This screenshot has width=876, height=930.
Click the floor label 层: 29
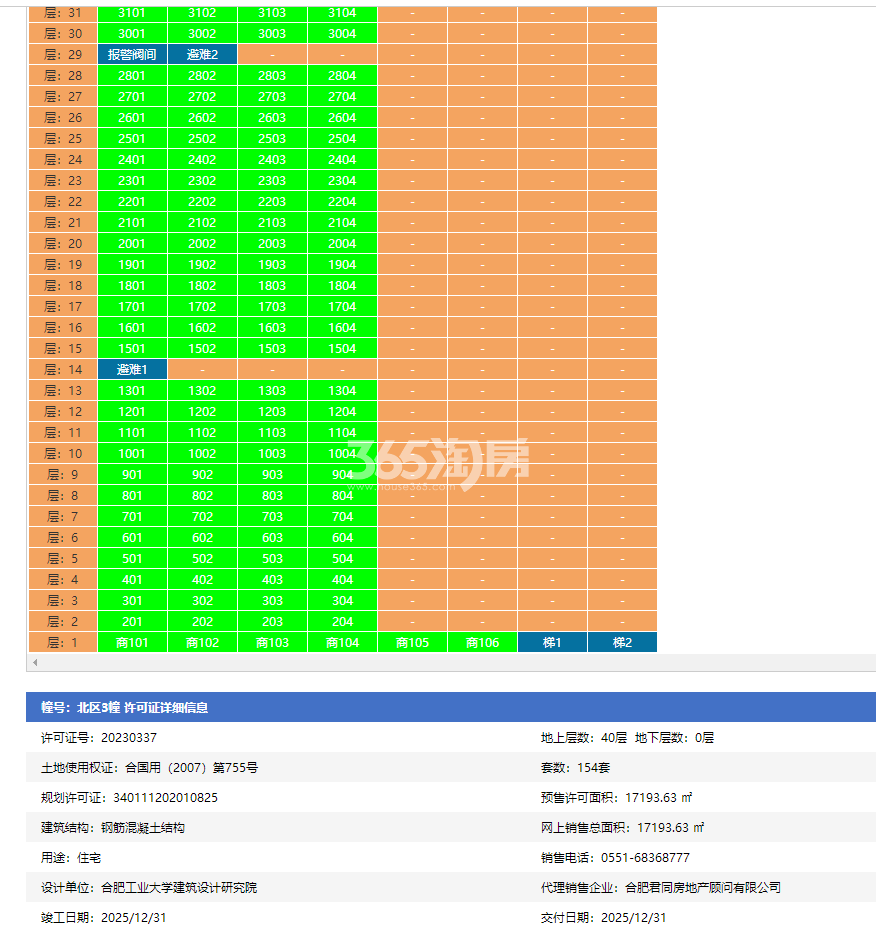point(63,55)
